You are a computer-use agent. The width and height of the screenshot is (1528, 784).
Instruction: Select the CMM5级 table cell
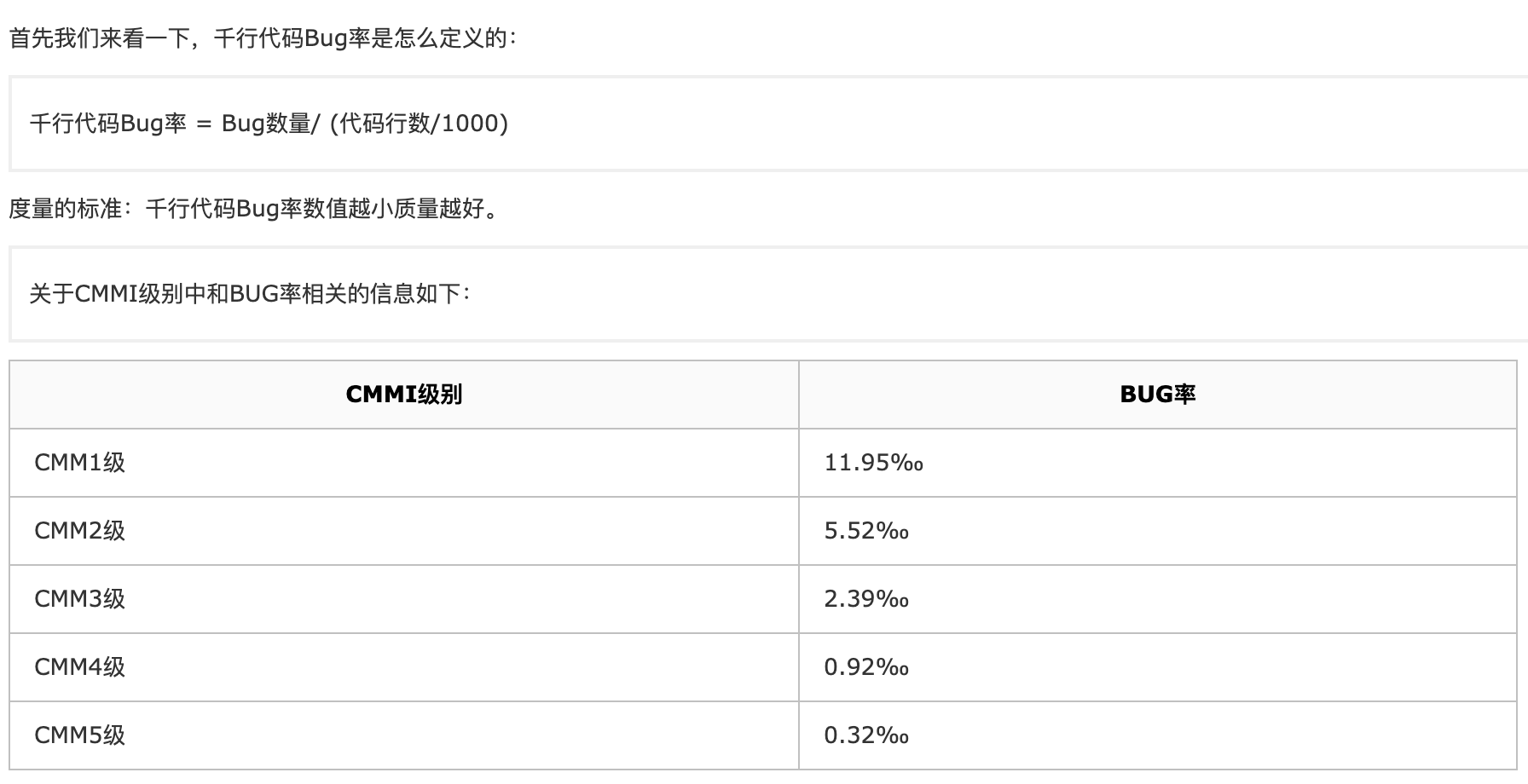click(80, 735)
